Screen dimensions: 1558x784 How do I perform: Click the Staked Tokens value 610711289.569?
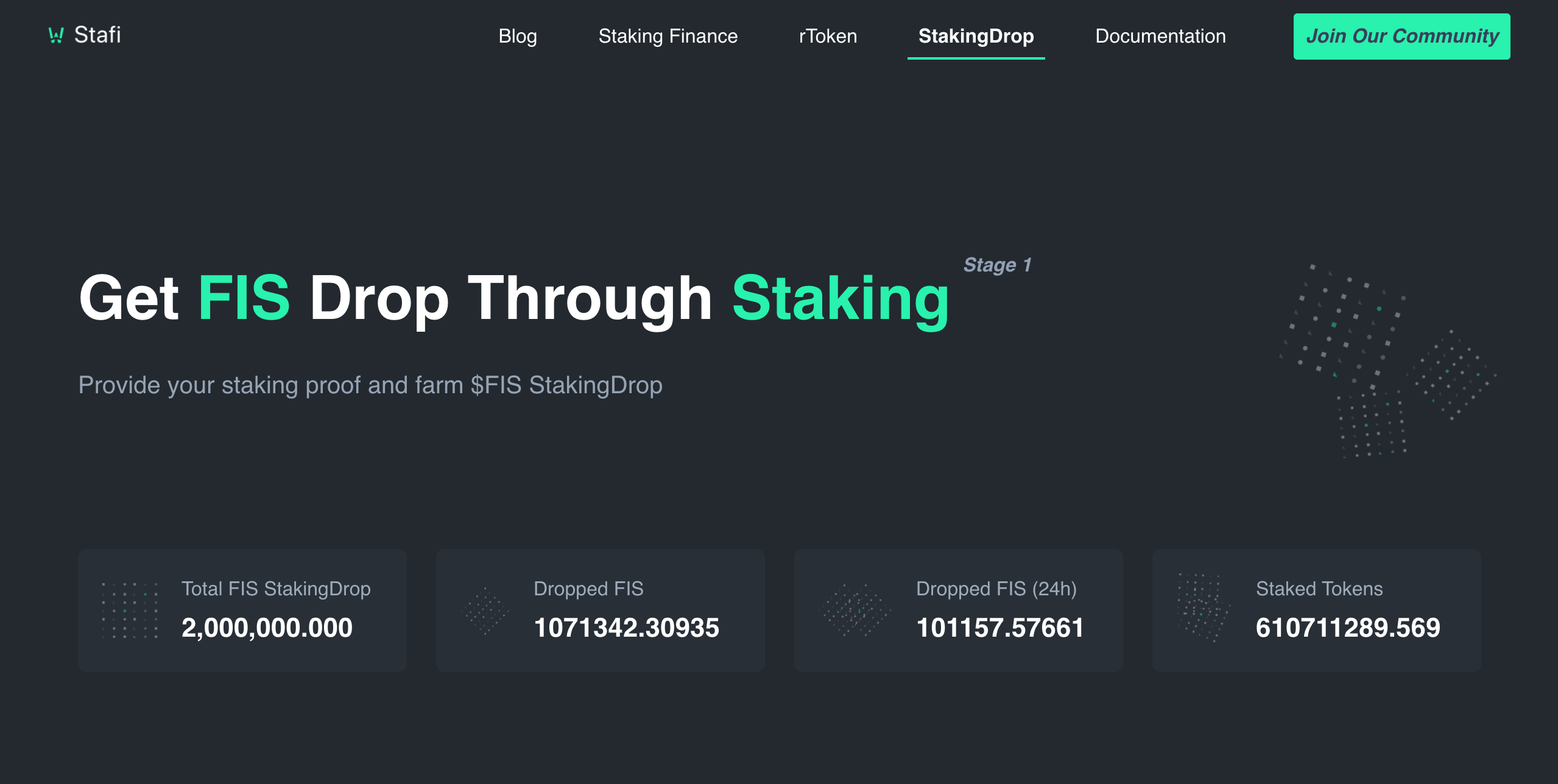click(1348, 628)
